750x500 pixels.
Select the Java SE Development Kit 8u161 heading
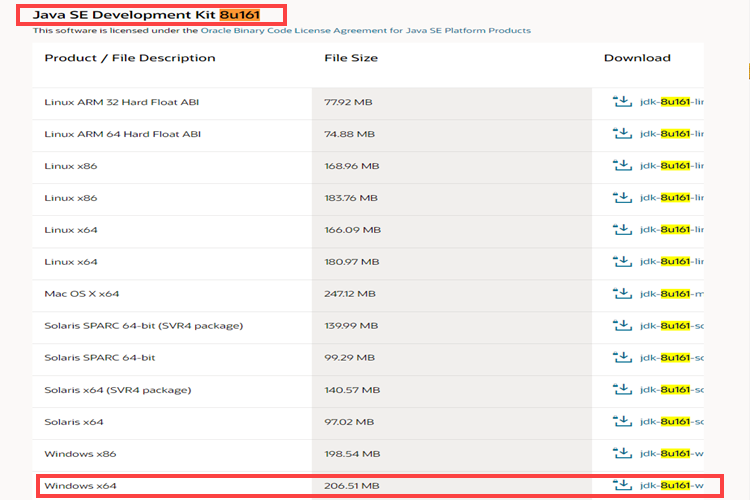(x=146, y=15)
